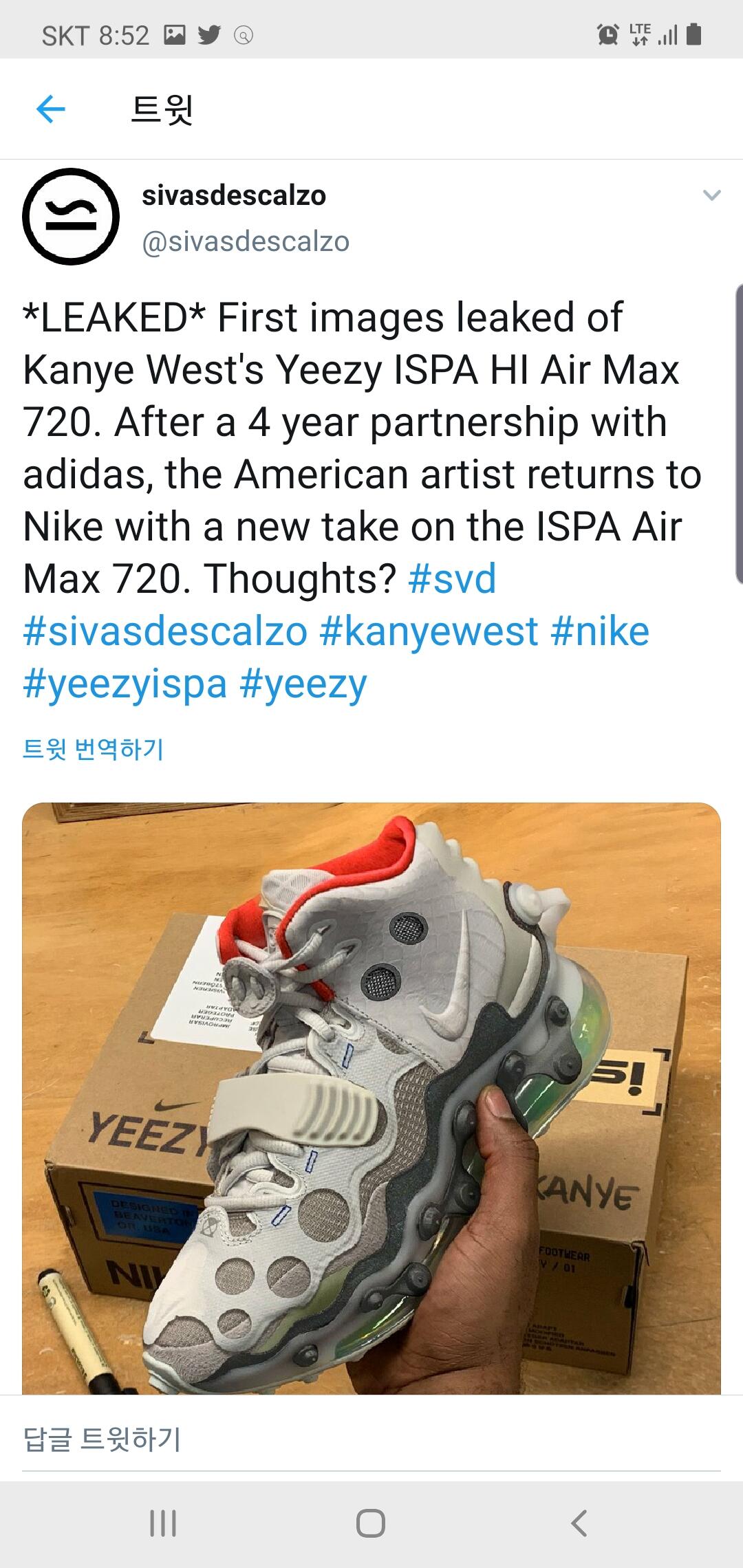Open the #sivasdescalzo hashtag
The image size is (743, 1568).
click(x=165, y=631)
